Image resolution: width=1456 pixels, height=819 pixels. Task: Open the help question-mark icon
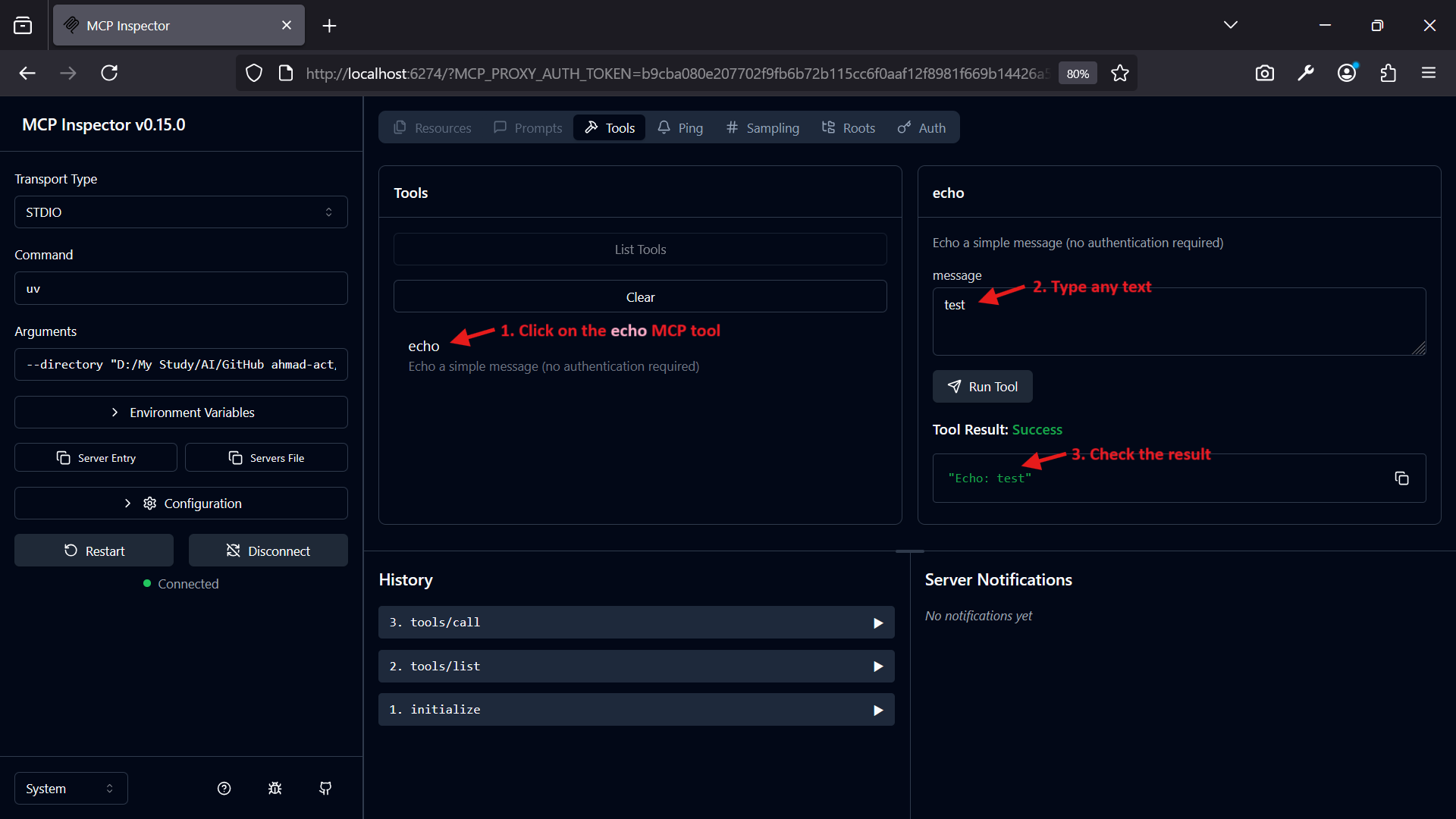(224, 789)
